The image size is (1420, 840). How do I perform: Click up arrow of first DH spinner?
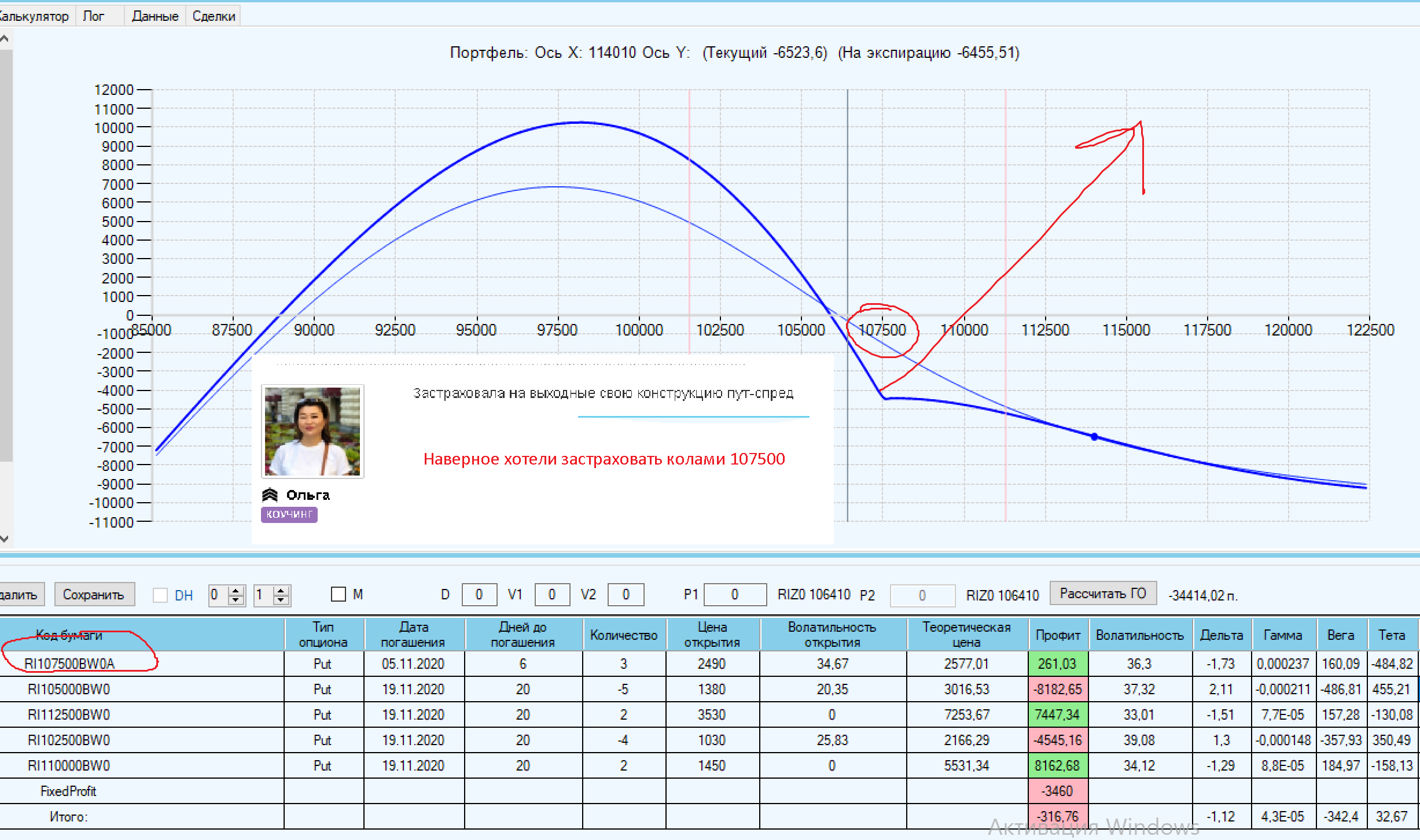(236, 590)
